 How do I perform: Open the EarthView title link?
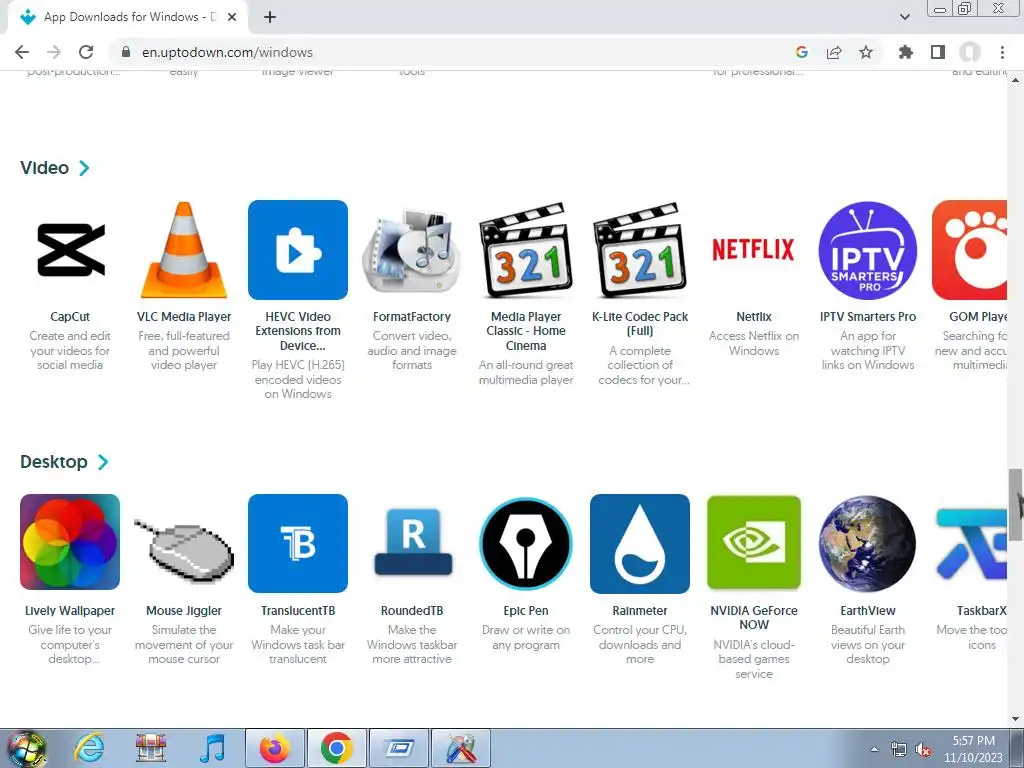click(x=868, y=611)
